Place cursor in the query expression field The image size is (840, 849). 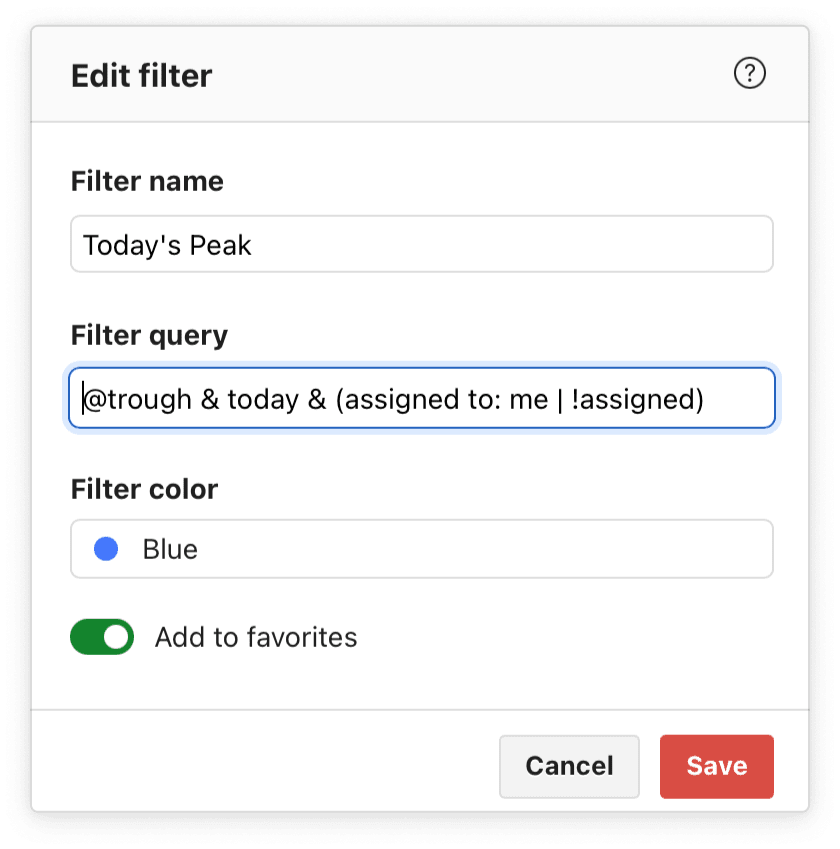(421, 399)
